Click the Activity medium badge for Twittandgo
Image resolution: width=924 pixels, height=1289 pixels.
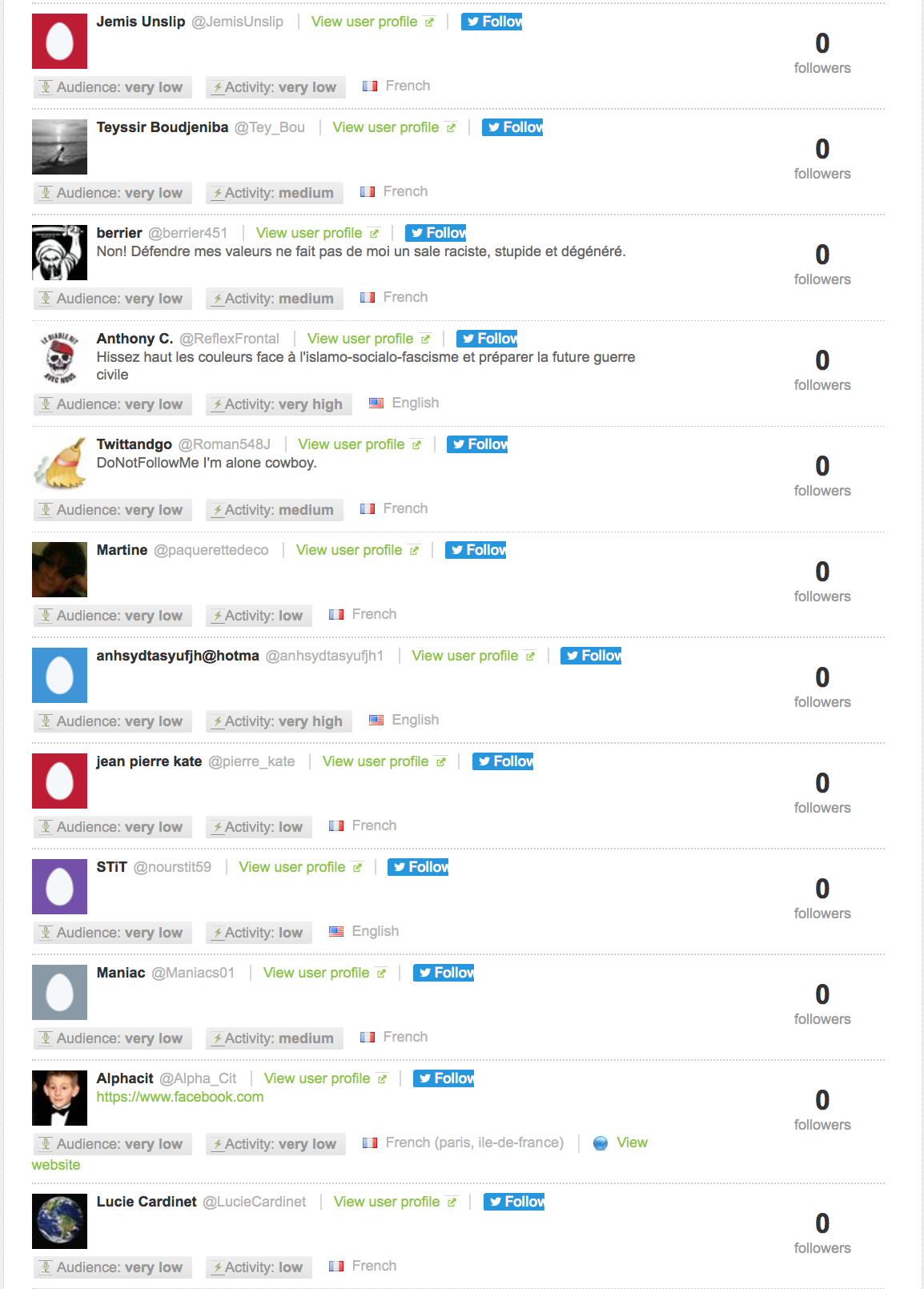(275, 510)
